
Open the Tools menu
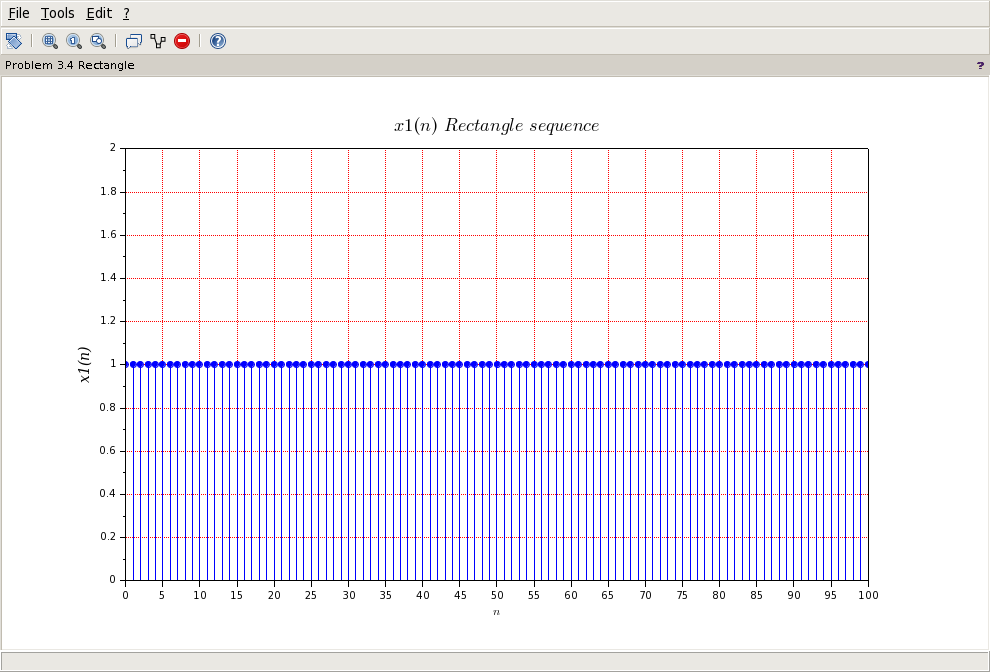tap(57, 13)
